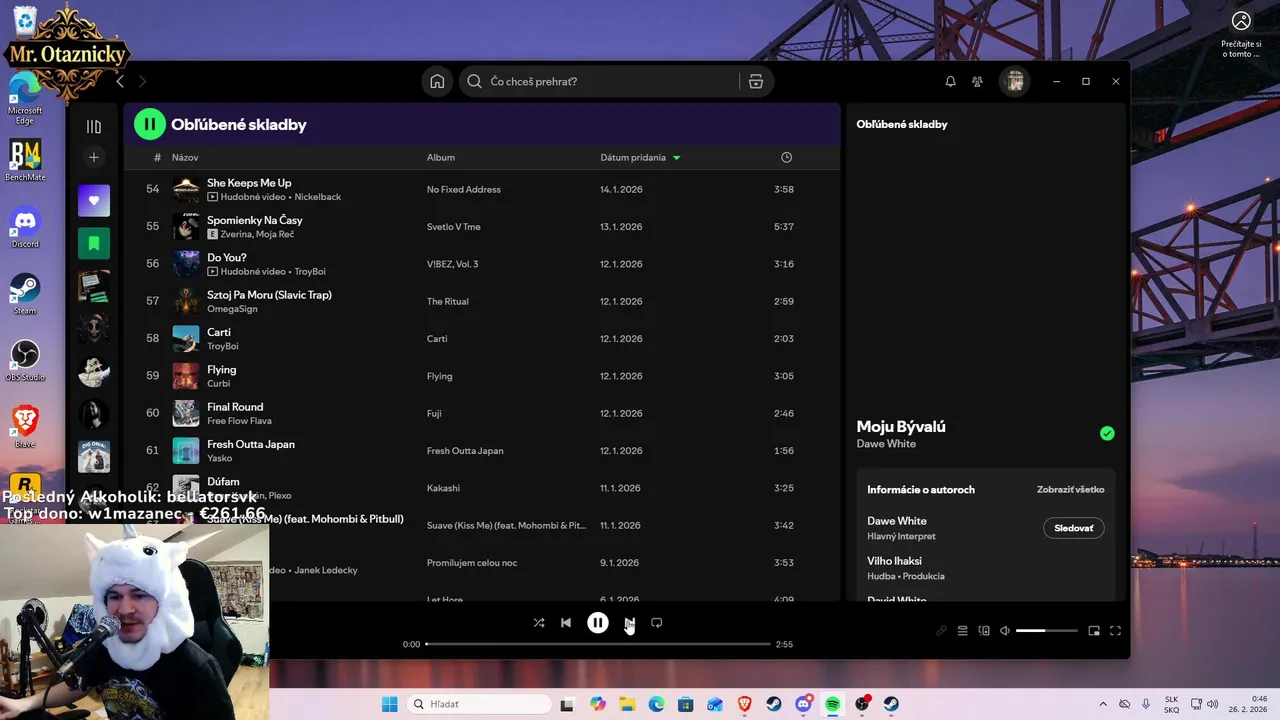
Task: Skip to the previous track
Action: pyautogui.click(x=566, y=622)
